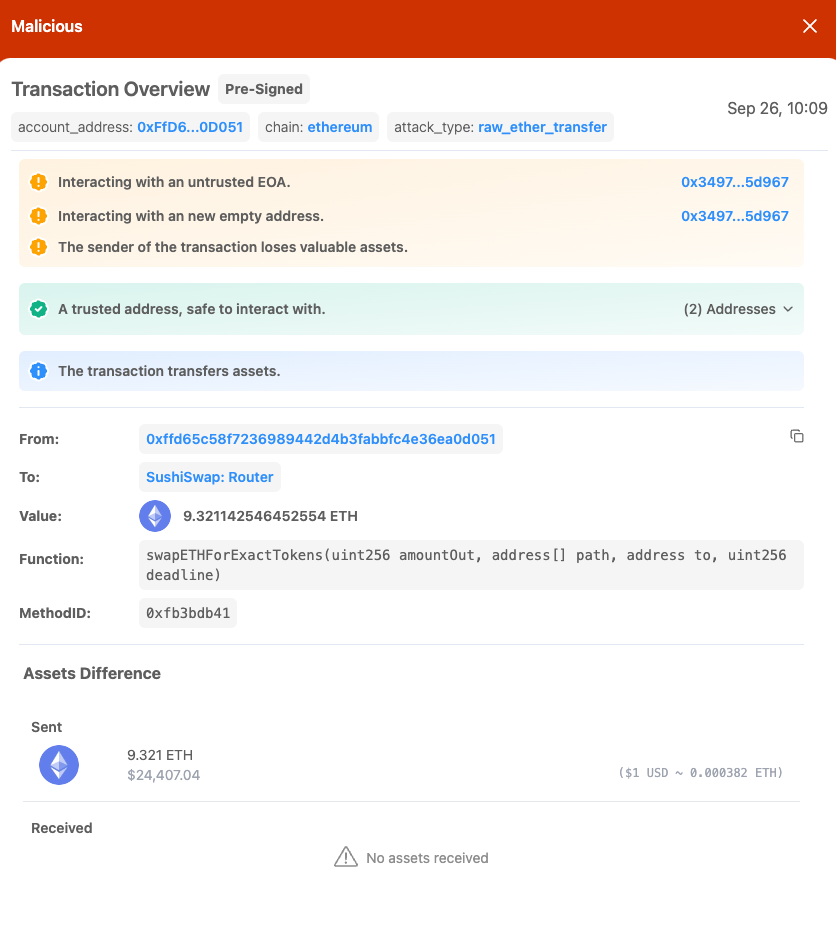The width and height of the screenshot is (836, 940).
Task: Click the warning icon beside sender loses assets
Action: [x=38, y=247]
